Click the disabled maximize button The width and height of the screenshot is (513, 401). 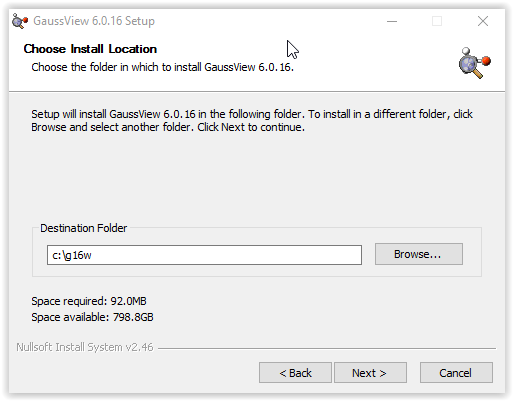pyautogui.click(x=437, y=21)
